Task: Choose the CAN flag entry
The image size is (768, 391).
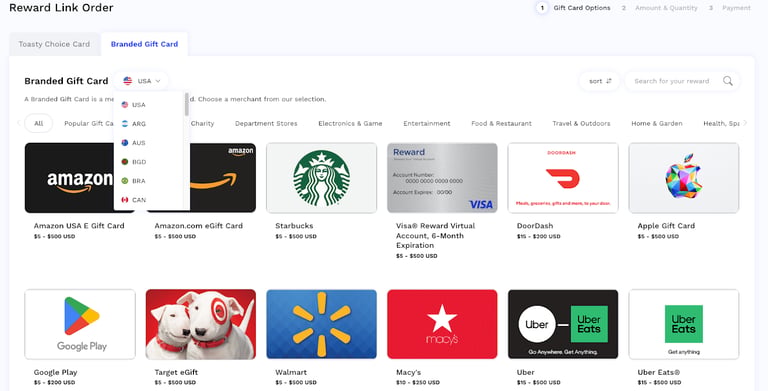Action: tap(133, 200)
